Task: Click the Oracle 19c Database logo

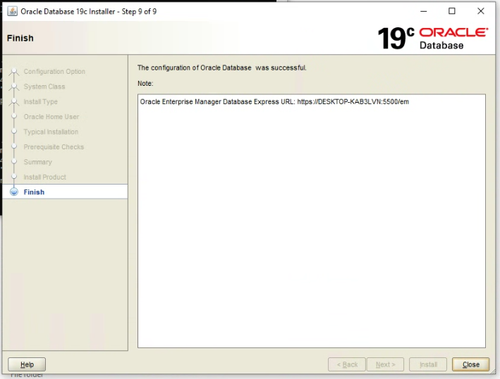Action: coord(433,38)
